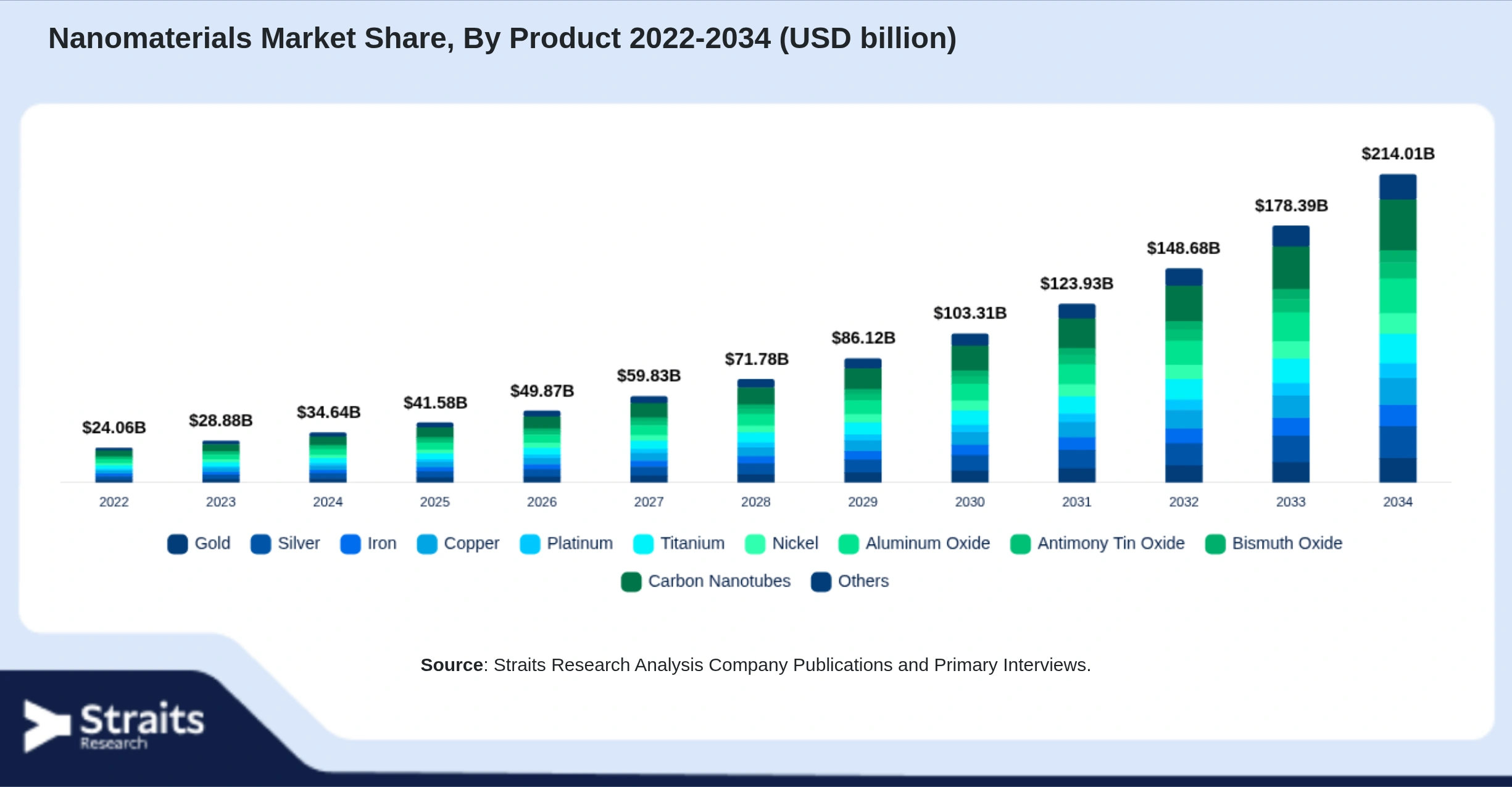Select the Aluminum Oxide legend label

coord(928,543)
